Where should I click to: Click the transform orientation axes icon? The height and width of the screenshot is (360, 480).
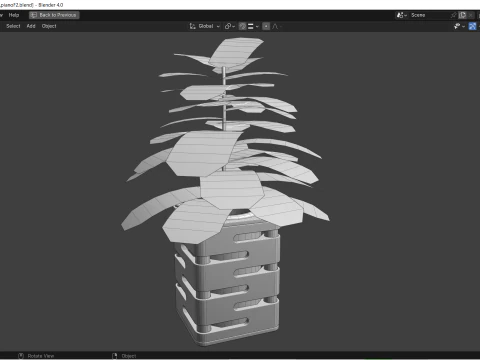click(x=192, y=26)
